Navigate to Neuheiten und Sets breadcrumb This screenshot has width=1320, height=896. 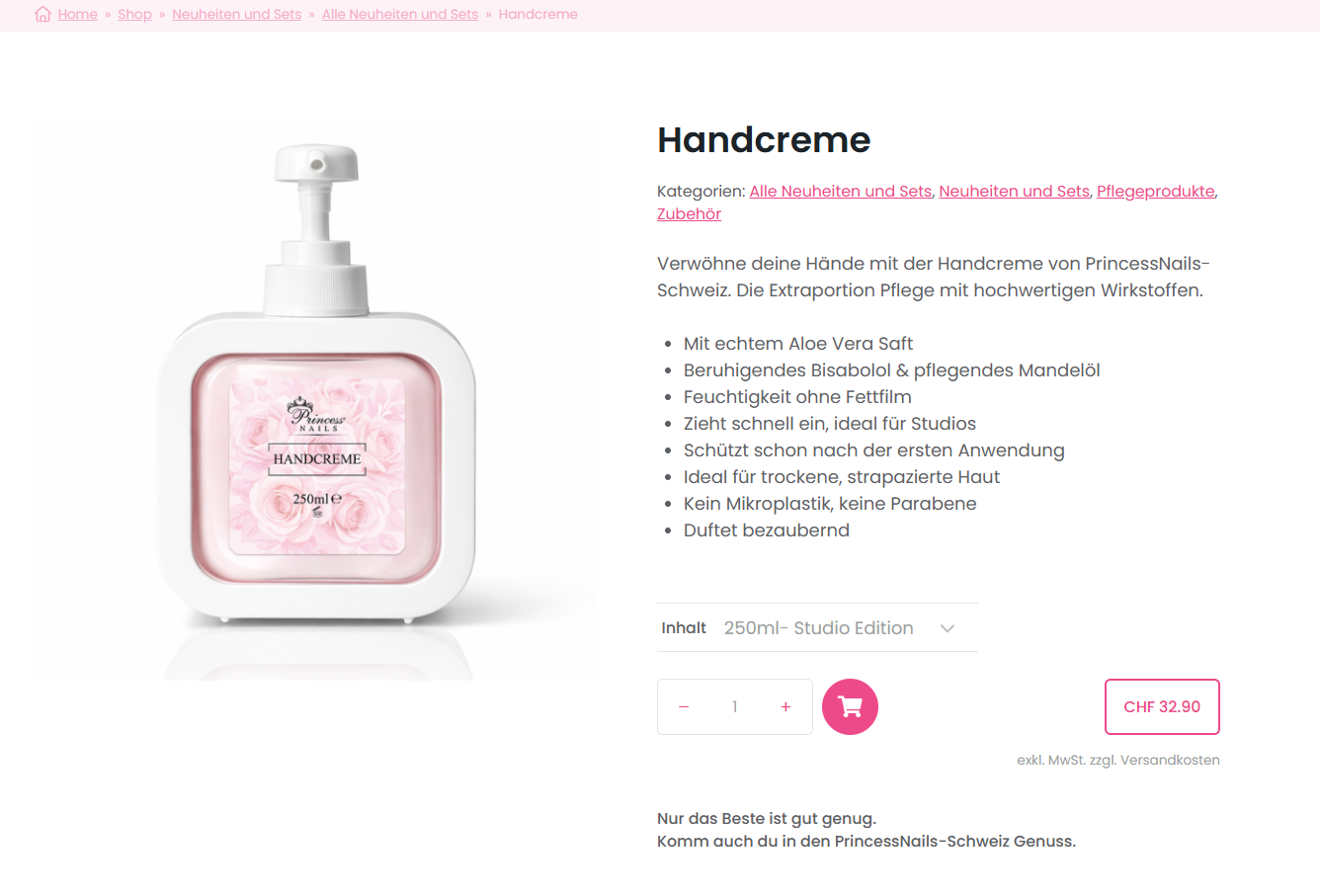tap(237, 14)
